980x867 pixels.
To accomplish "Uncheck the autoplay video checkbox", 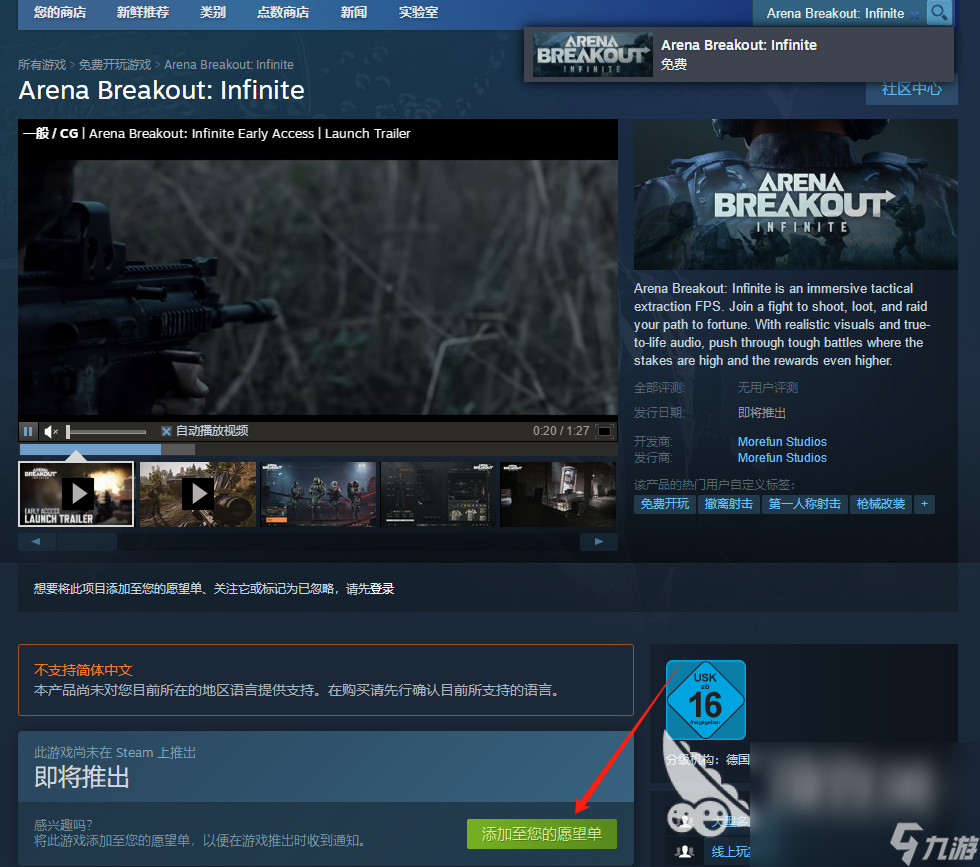I will pyautogui.click(x=166, y=431).
